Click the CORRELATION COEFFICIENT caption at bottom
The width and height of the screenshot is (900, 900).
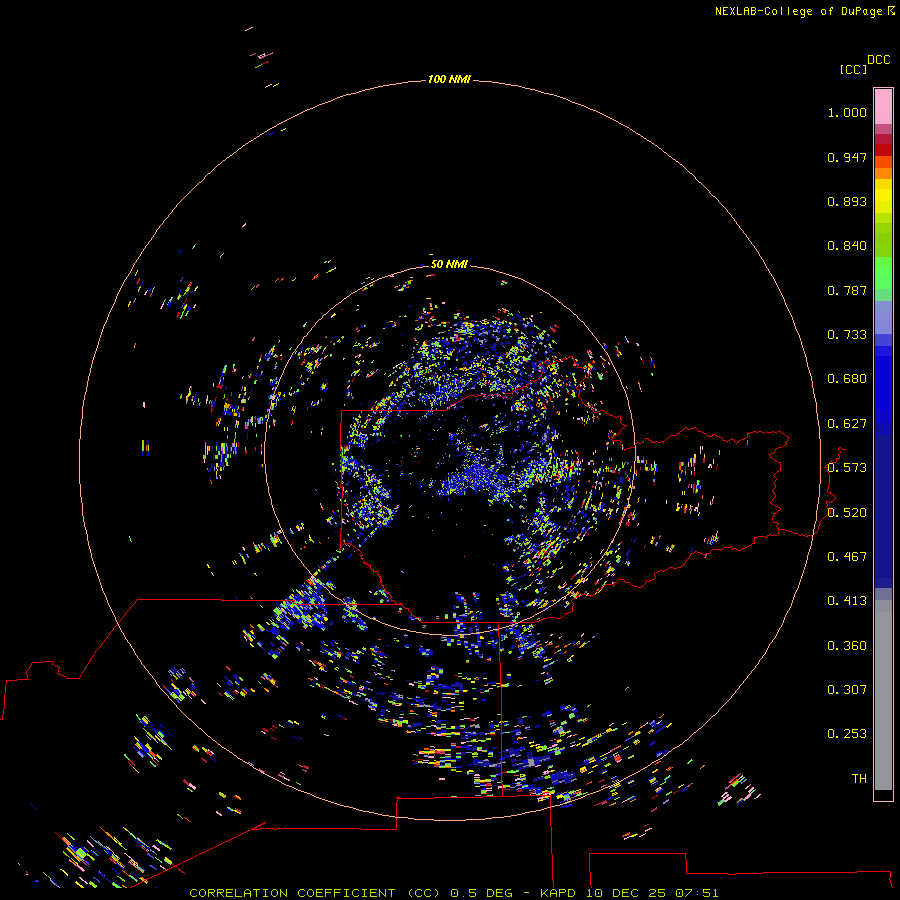coord(453,893)
